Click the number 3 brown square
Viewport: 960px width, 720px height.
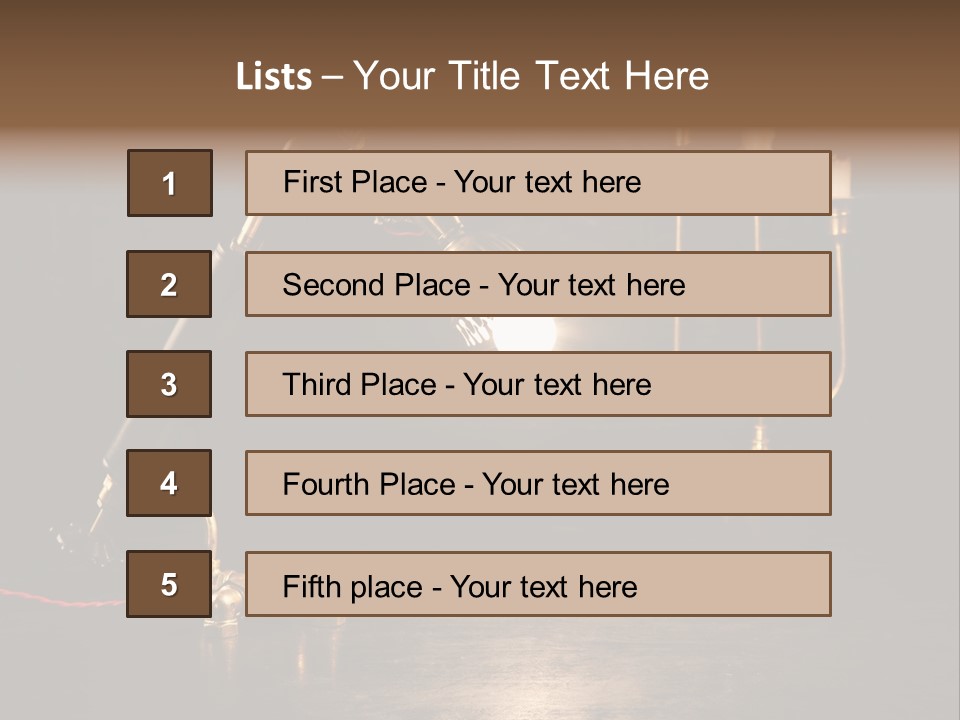[x=169, y=384]
